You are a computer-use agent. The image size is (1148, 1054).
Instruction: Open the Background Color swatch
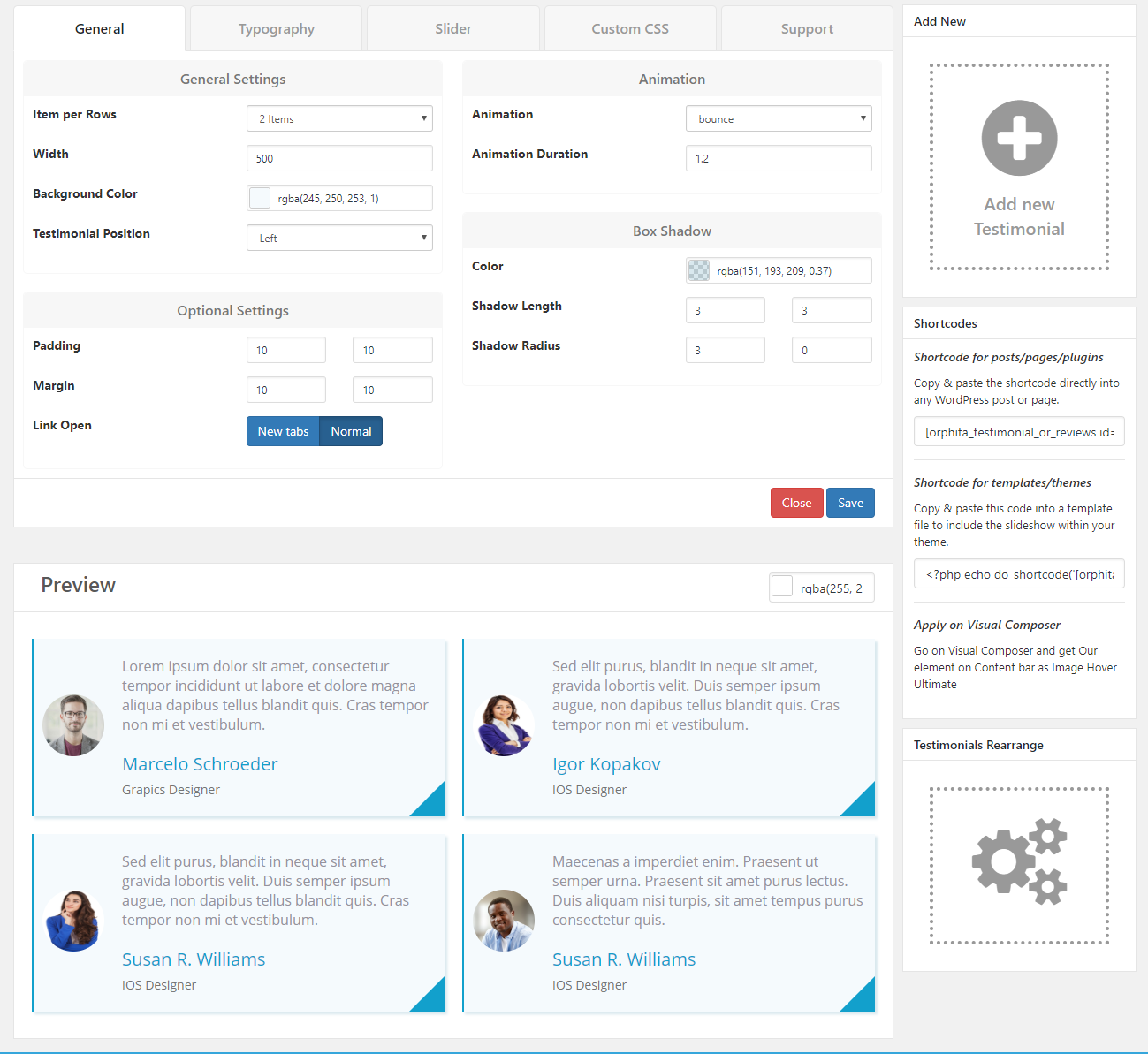click(260, 198)
